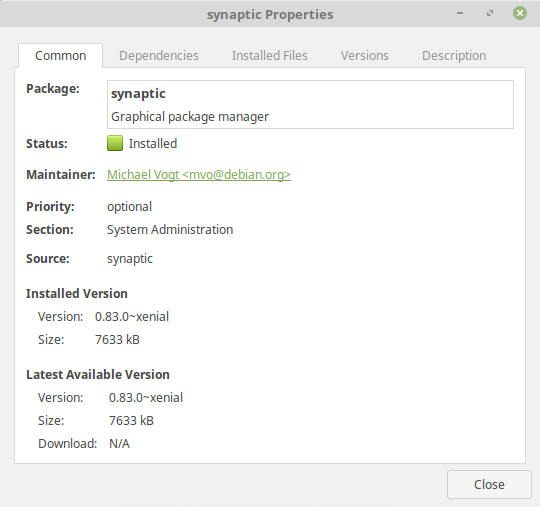Click the 'Status:' label
The image size is (540, 507).
click(x=47, y=144)
